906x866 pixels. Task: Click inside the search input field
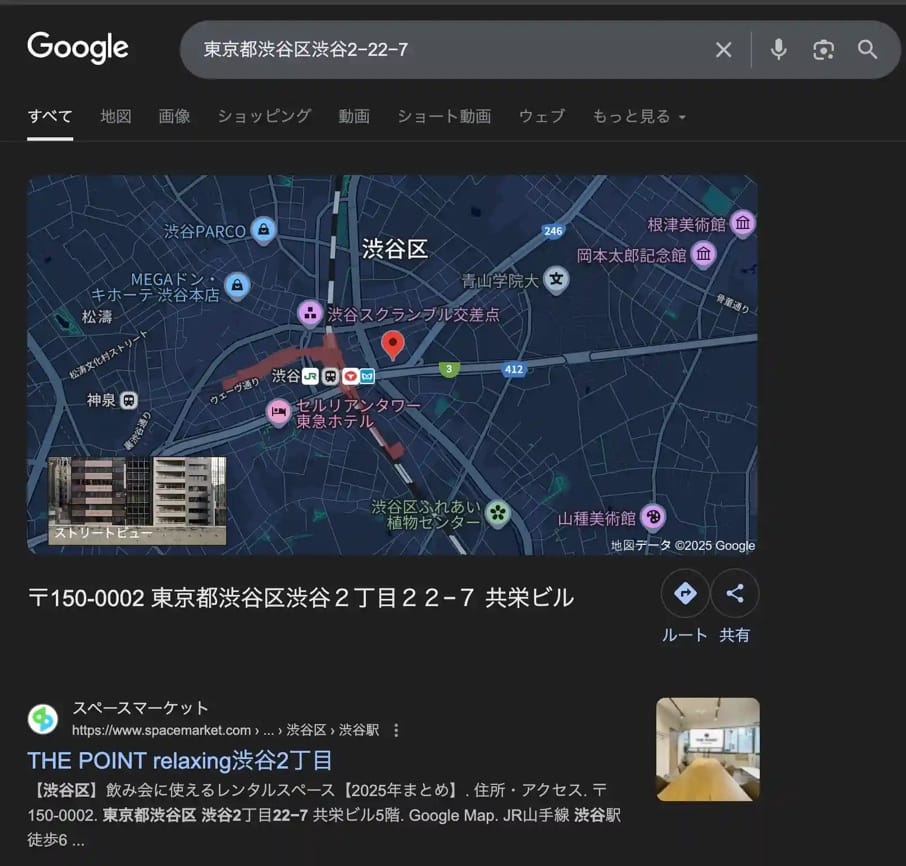click(400, 50)
